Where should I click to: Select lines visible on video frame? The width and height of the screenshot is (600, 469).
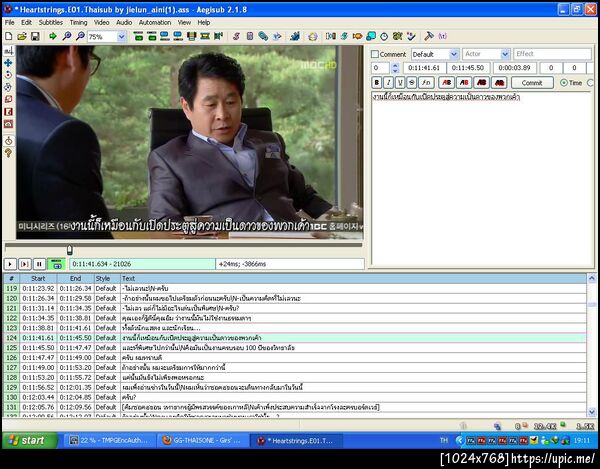tap(192, 36)
